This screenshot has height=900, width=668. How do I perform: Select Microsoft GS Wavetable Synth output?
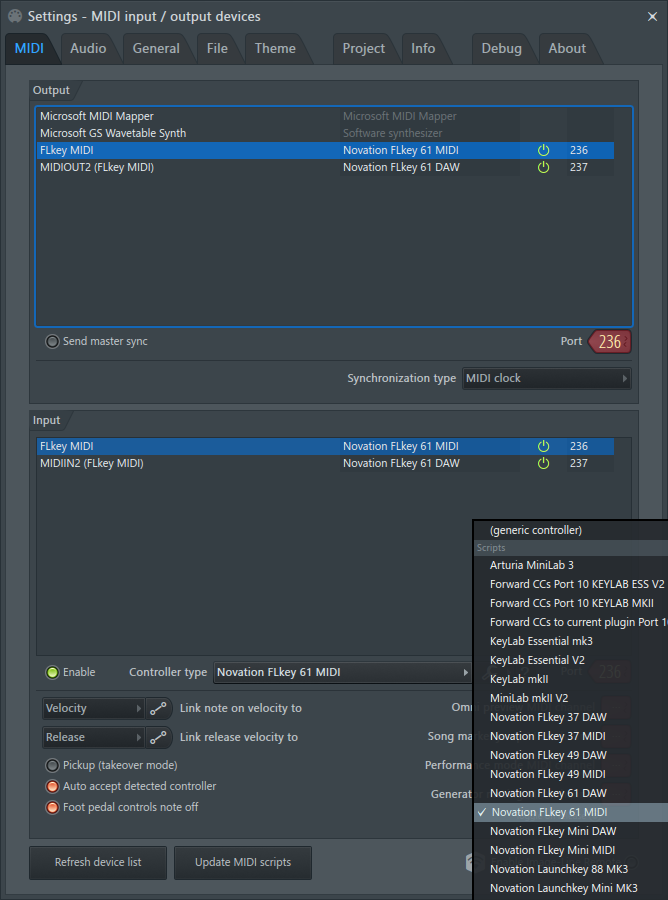(325, 133)
